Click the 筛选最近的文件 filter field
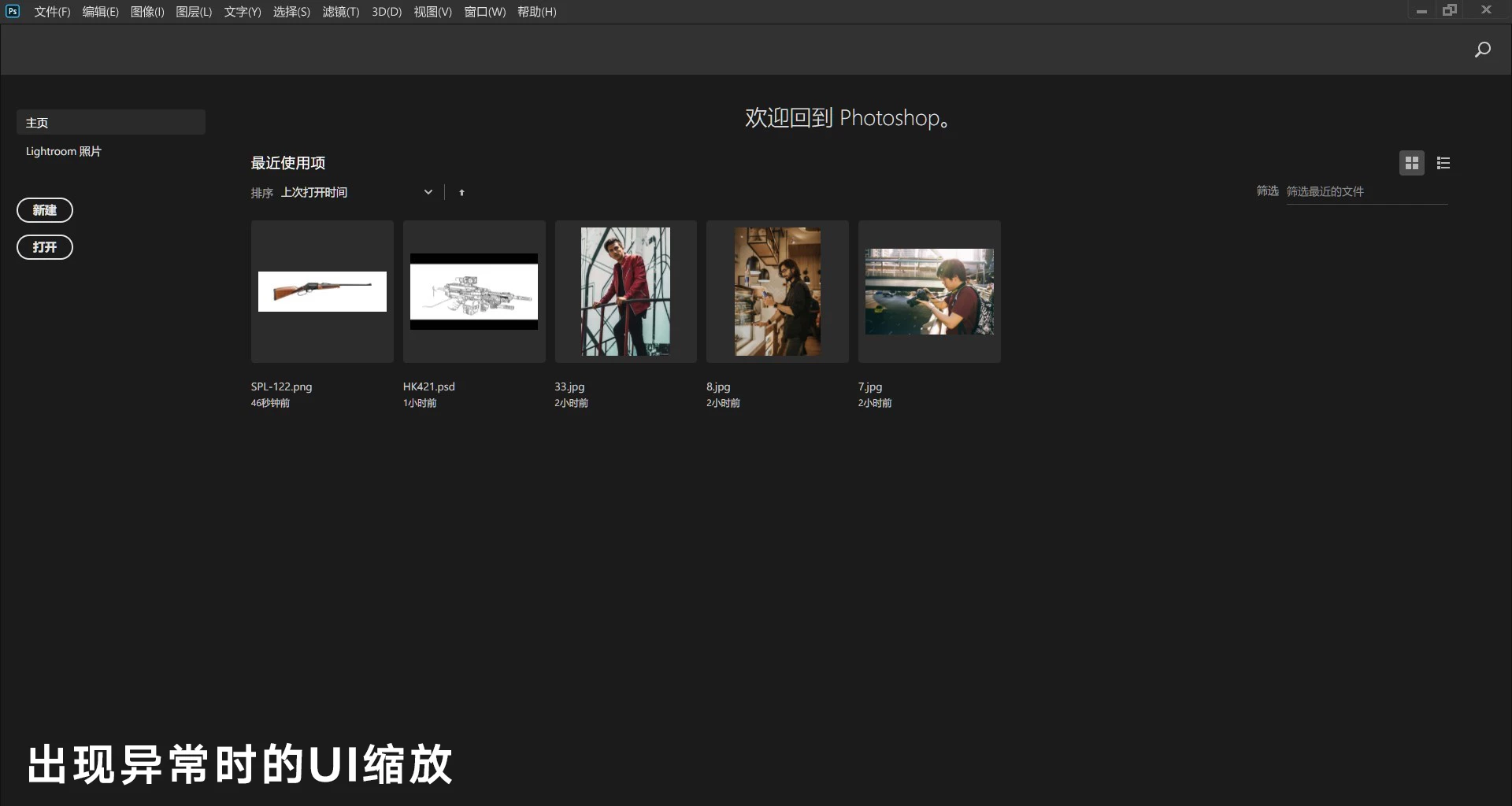Screen dimensions: 1512x806 [1367, 191]
